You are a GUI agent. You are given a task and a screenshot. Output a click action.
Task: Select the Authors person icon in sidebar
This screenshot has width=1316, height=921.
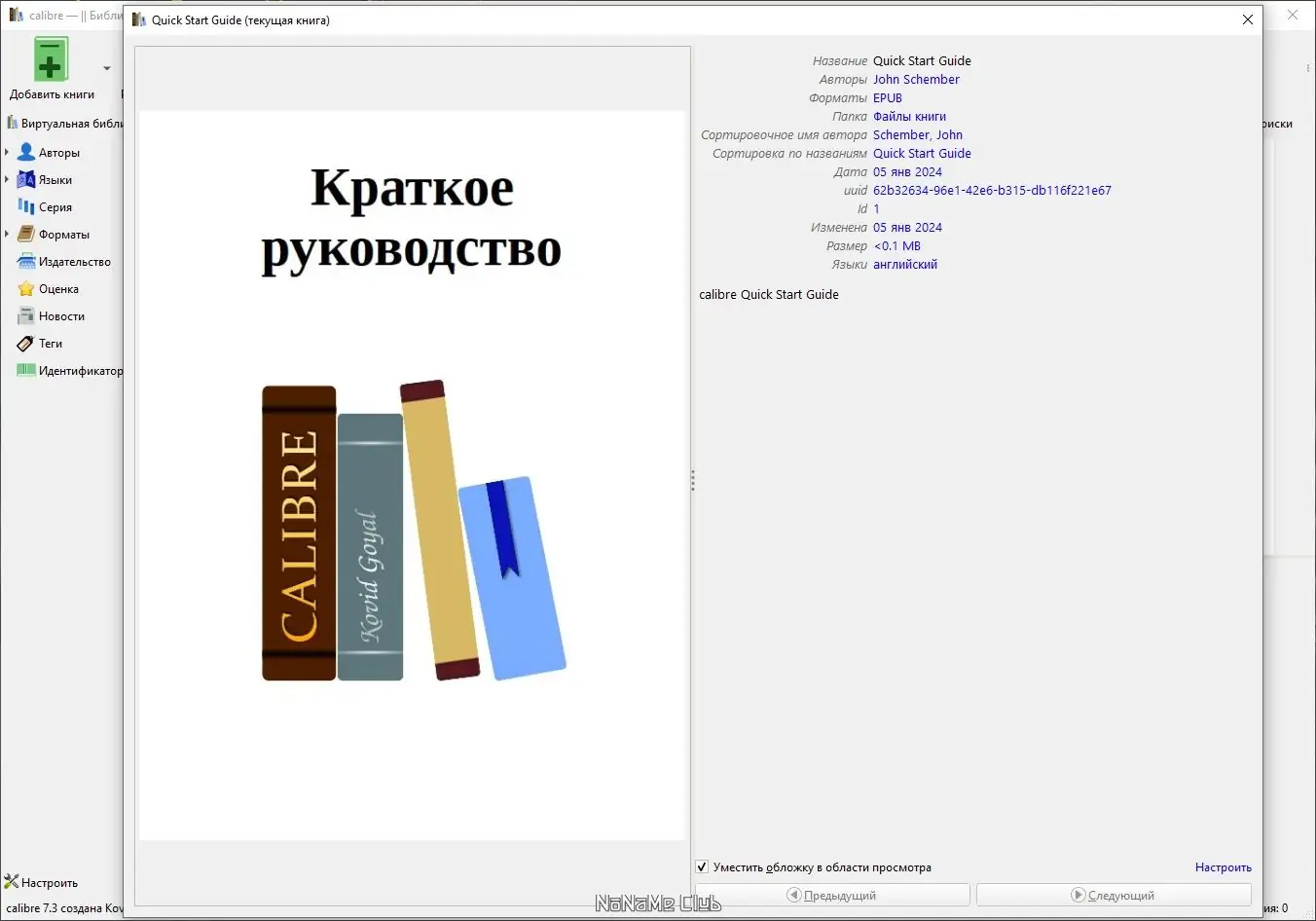[x=26, y=152]
